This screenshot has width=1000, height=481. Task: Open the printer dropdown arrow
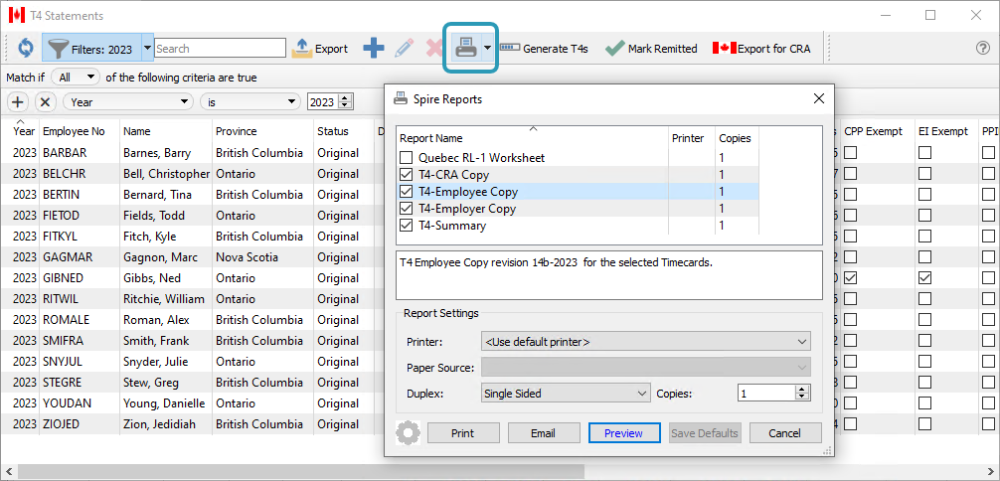(487, 48)
